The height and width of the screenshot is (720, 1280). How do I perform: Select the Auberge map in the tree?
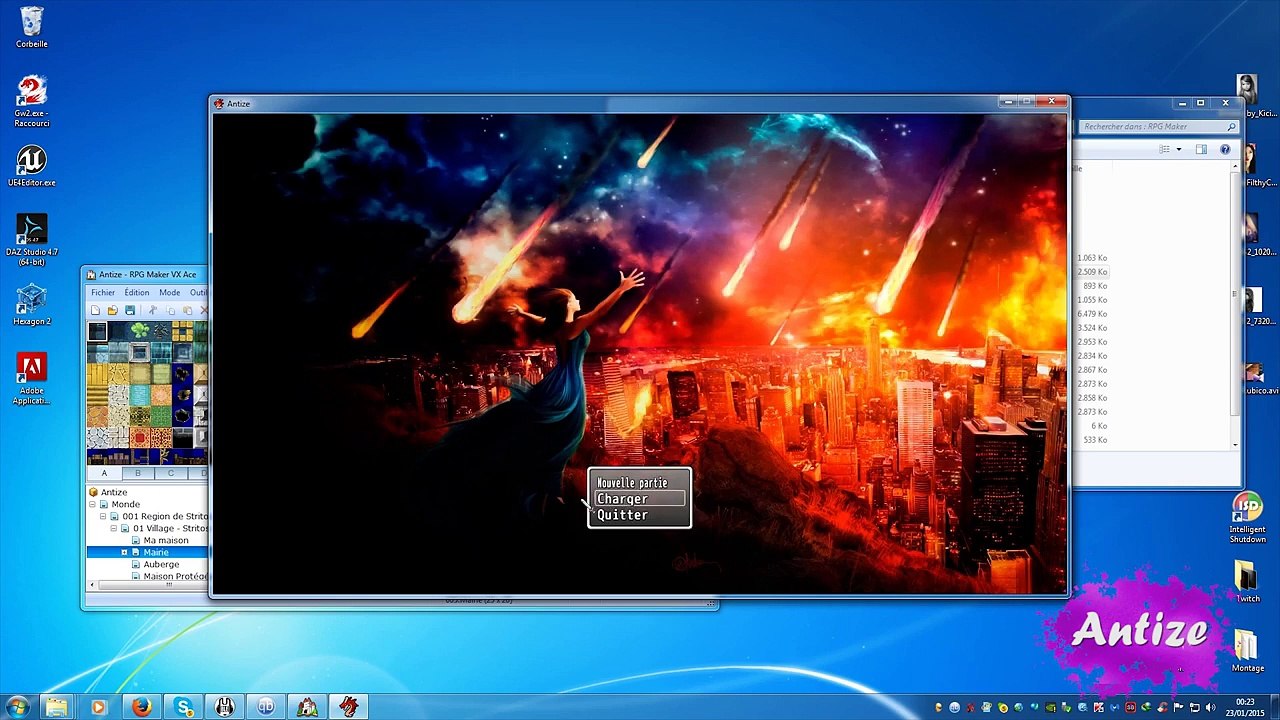coord(161,564)
